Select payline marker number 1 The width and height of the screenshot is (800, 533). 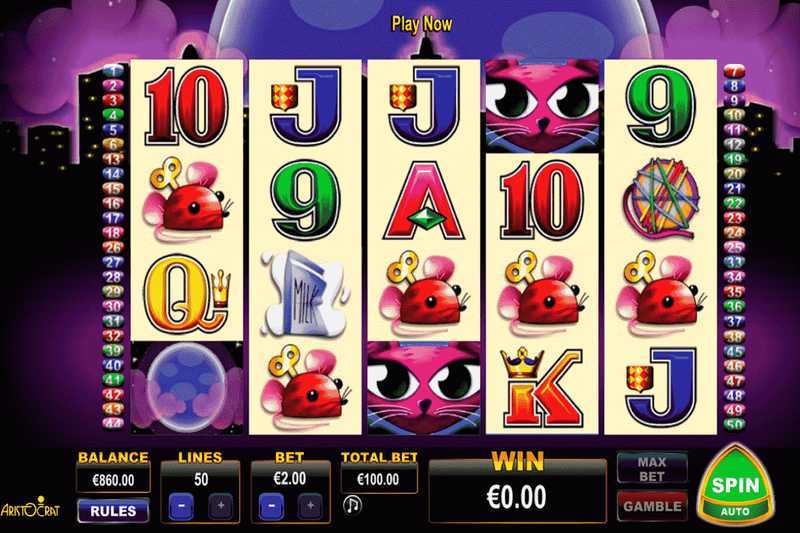pos(113,70)
